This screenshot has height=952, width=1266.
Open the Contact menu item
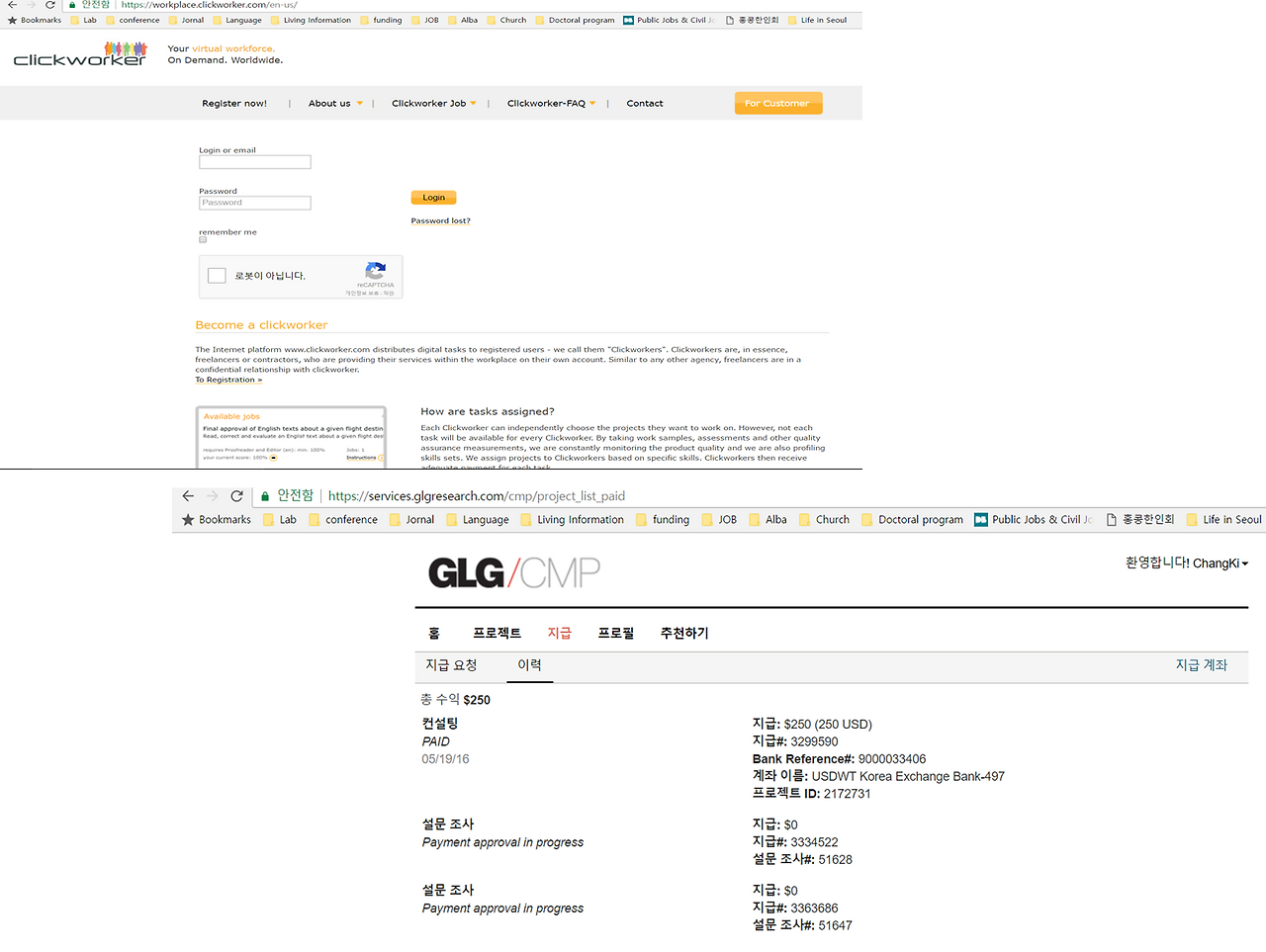point(645,103)
